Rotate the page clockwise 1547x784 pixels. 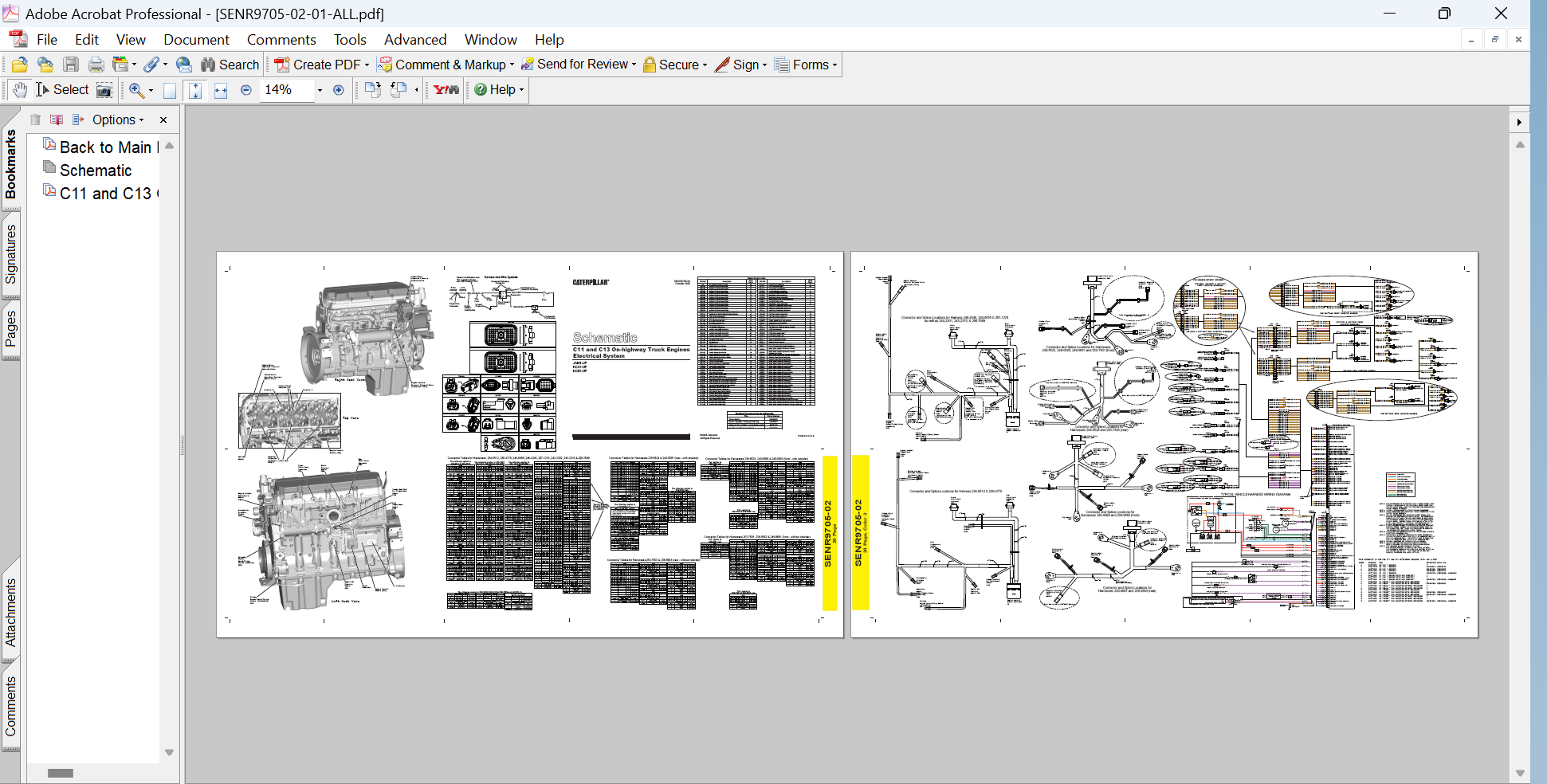(372, 90)
